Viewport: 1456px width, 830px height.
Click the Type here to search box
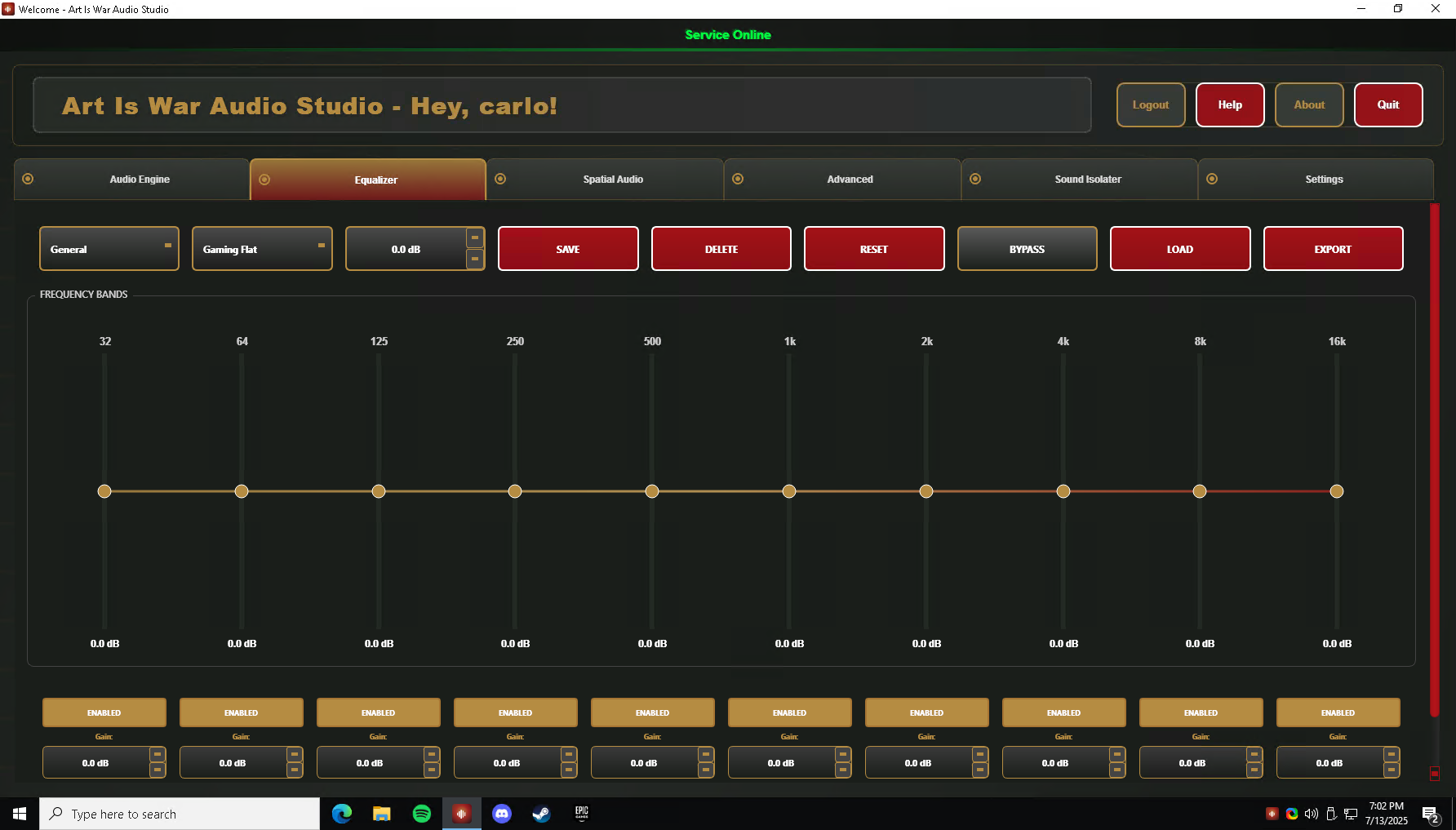pos(180,814)
